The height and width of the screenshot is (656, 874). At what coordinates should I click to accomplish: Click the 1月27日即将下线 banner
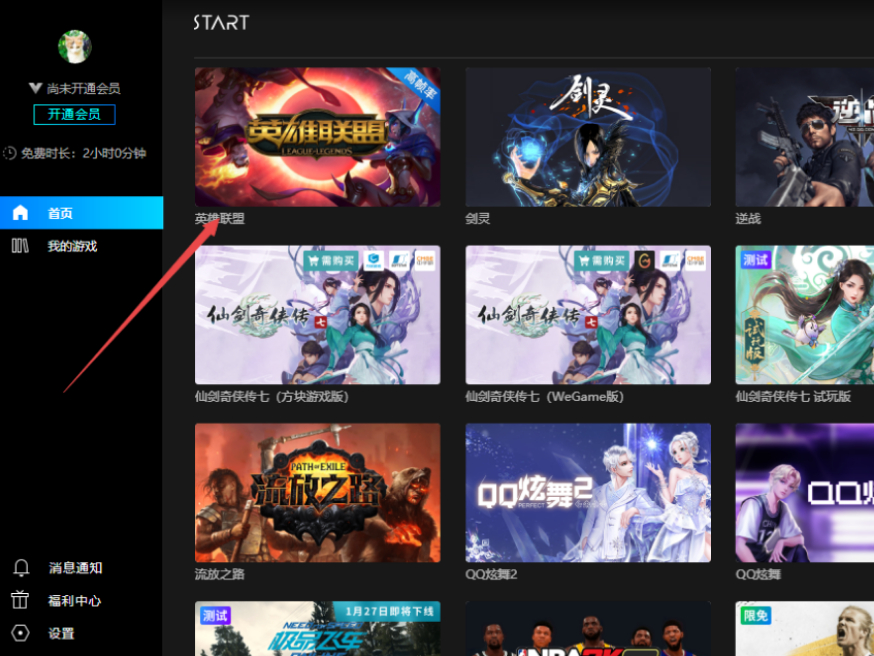pyautogui.click(x=387, y=611)
